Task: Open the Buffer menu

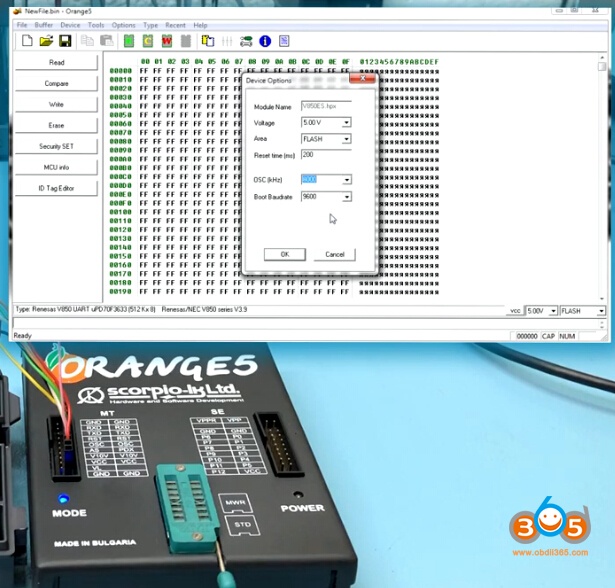Action: 44,25
